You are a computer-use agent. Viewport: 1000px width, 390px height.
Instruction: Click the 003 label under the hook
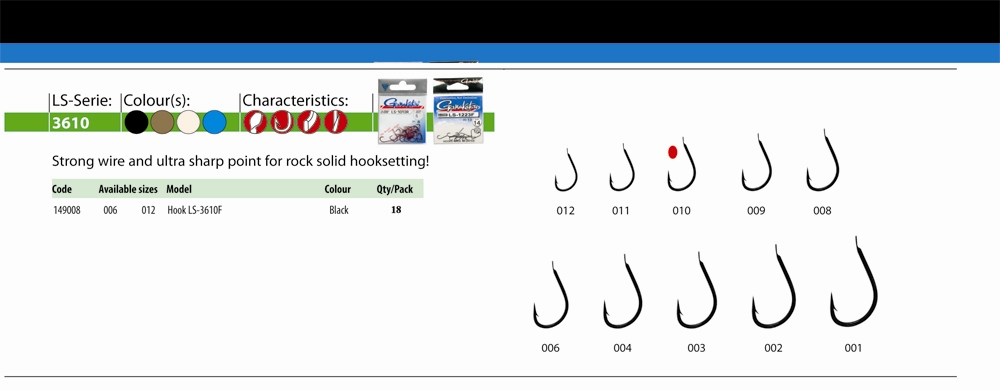(x=696, y=348)
